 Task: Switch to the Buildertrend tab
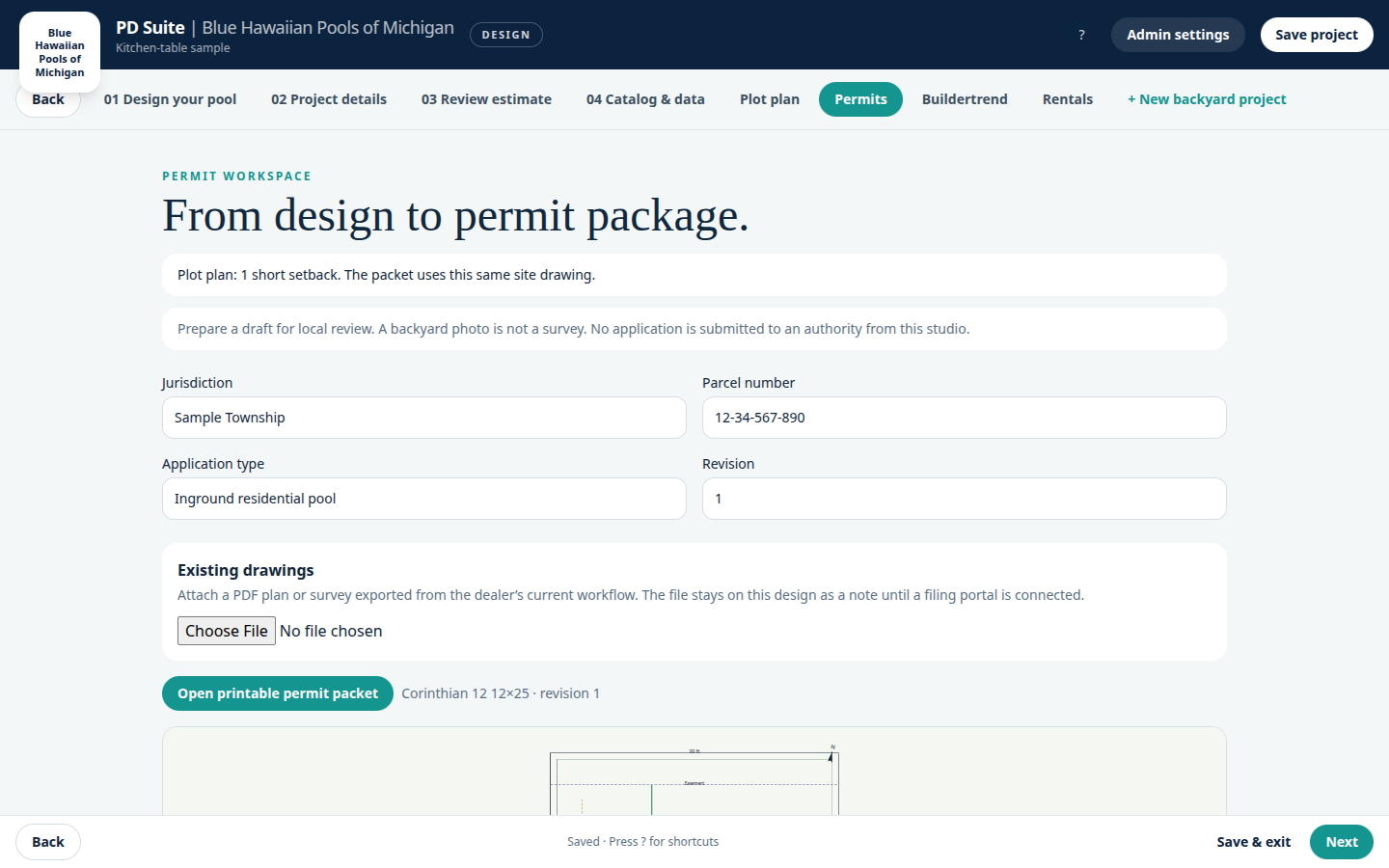pos(965,99)
